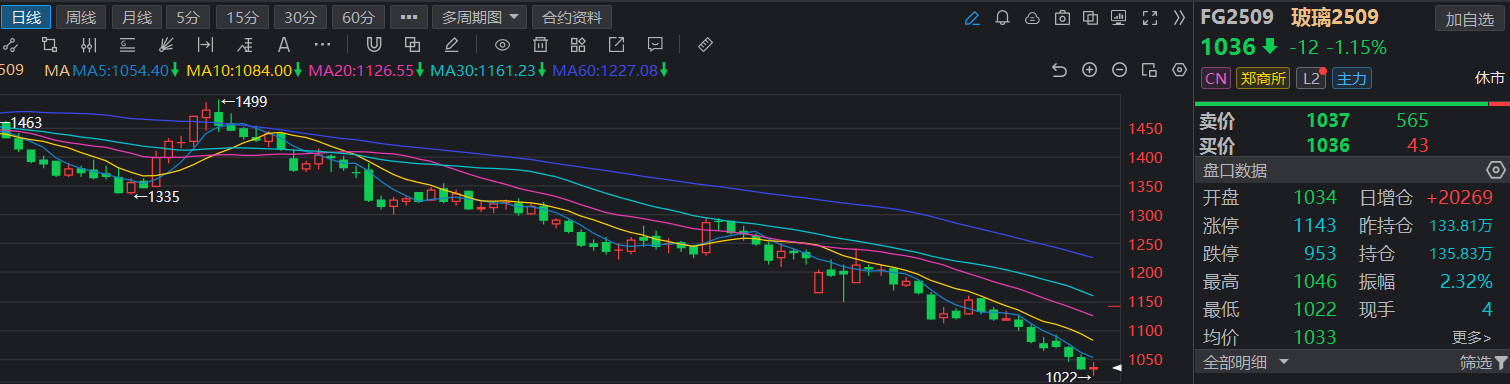Zoom out chart with minus icon
The image size is (1510, 384).
click(x=1120, y=70)
